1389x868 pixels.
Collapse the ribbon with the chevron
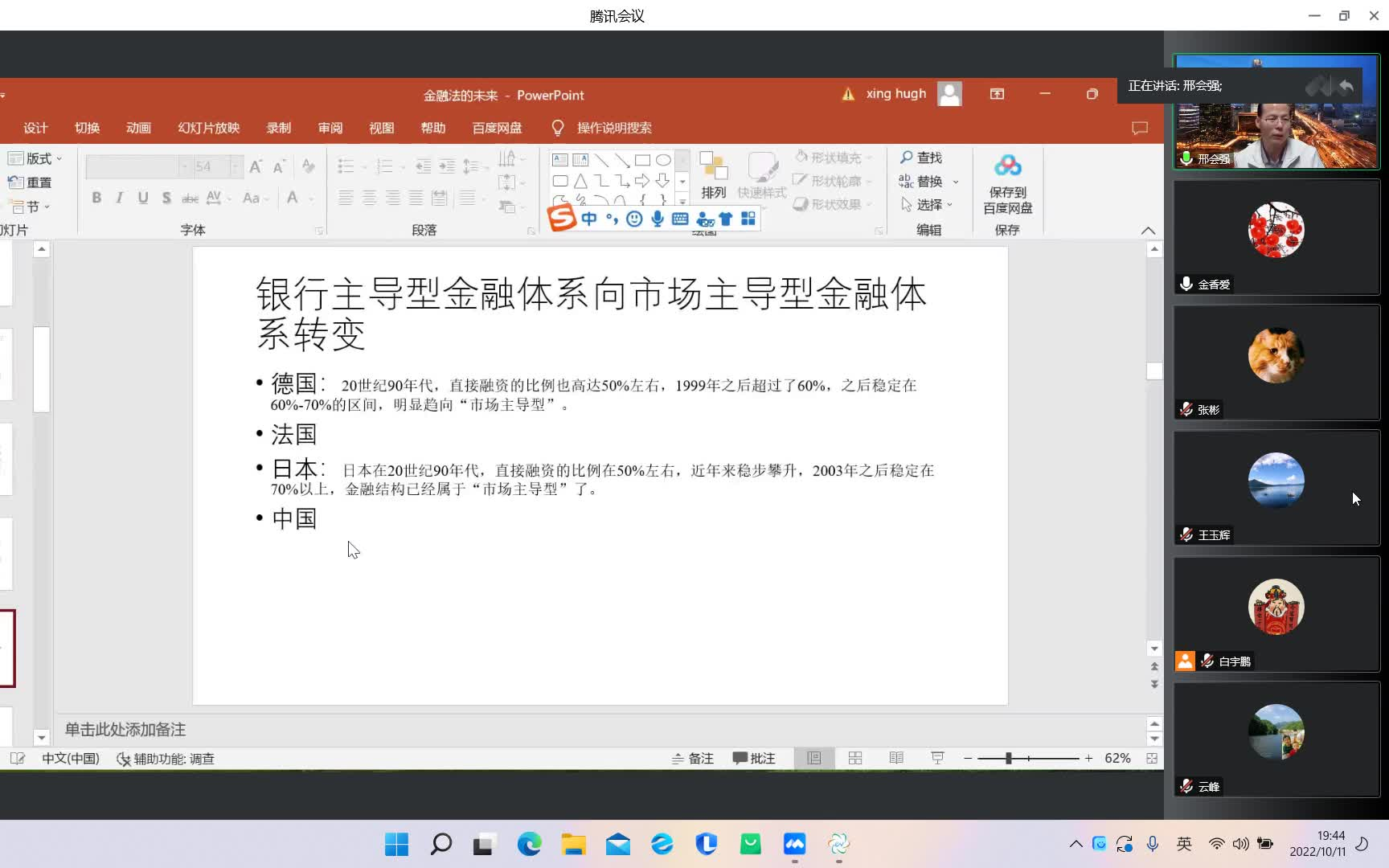point(1148,231)
